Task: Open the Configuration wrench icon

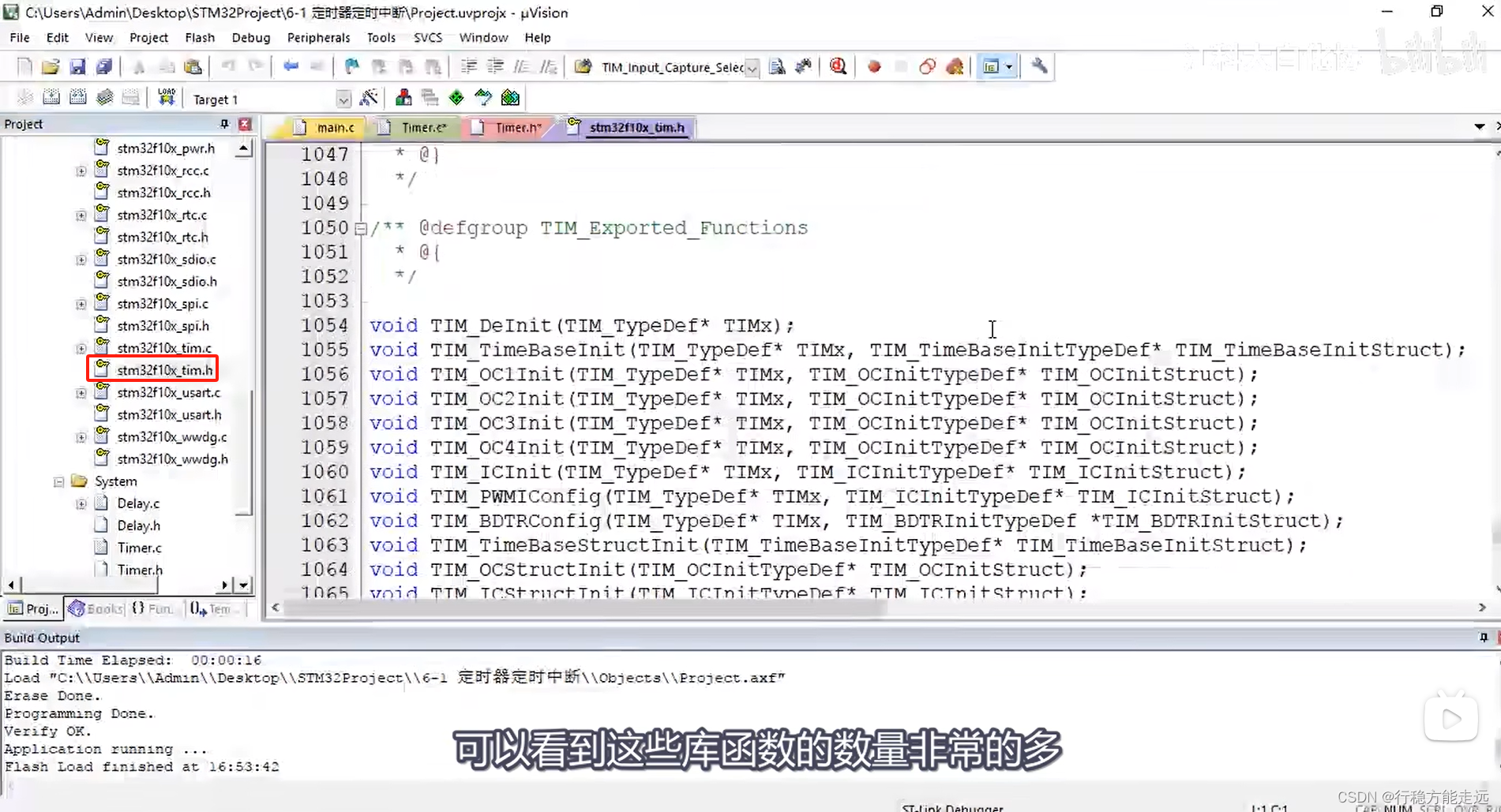Action: [1040, 67]
